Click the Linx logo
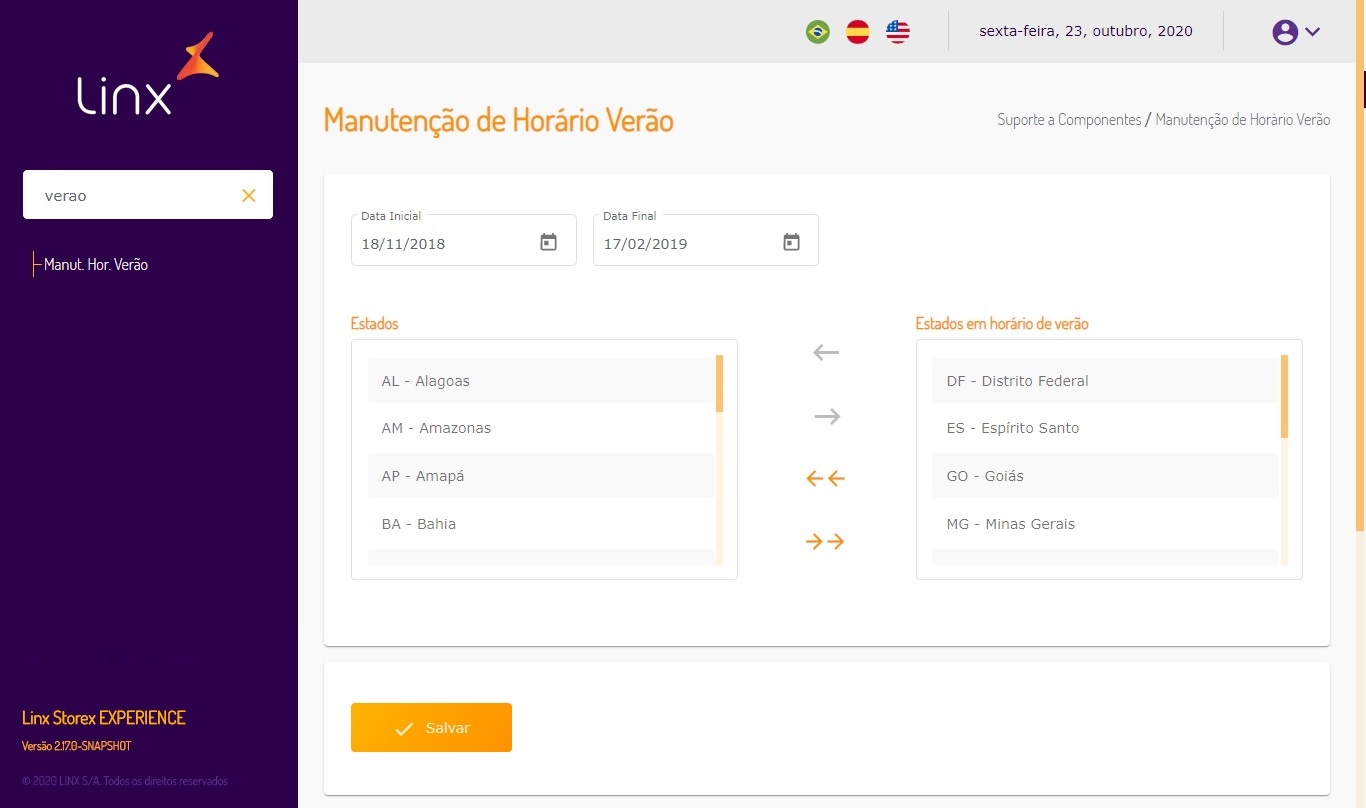The height and width of the screenshot is (808, 1366). click(148, 74)
